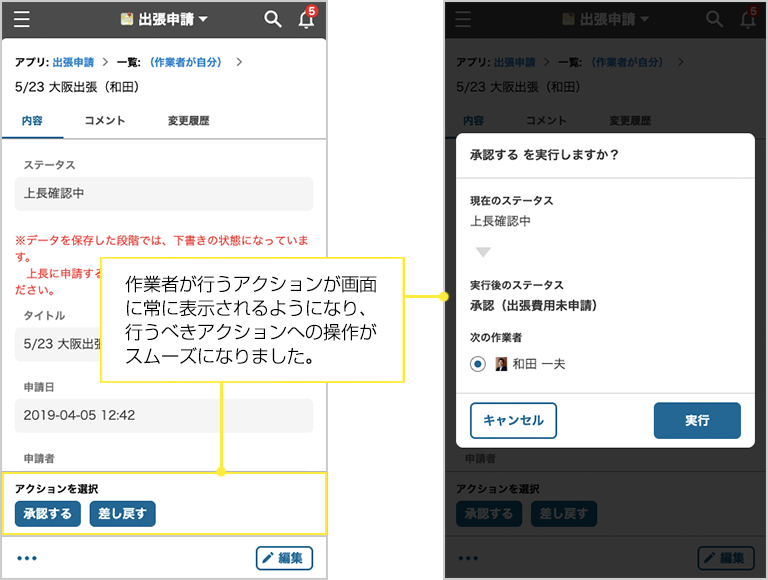Open notifications bell with 5 badge
The width and height of the screenshot is (768, 580).
(x=307, y=18)
